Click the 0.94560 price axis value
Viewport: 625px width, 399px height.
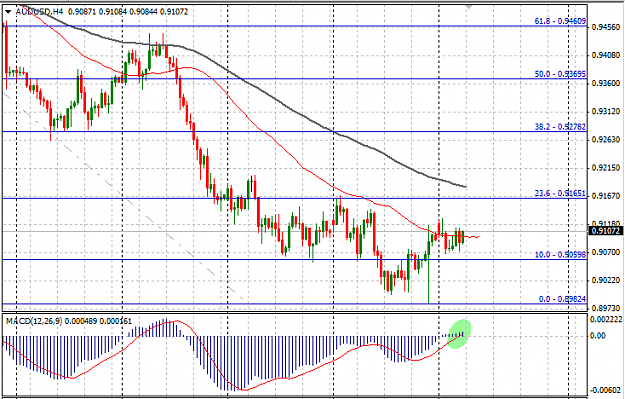pos(606,27)
